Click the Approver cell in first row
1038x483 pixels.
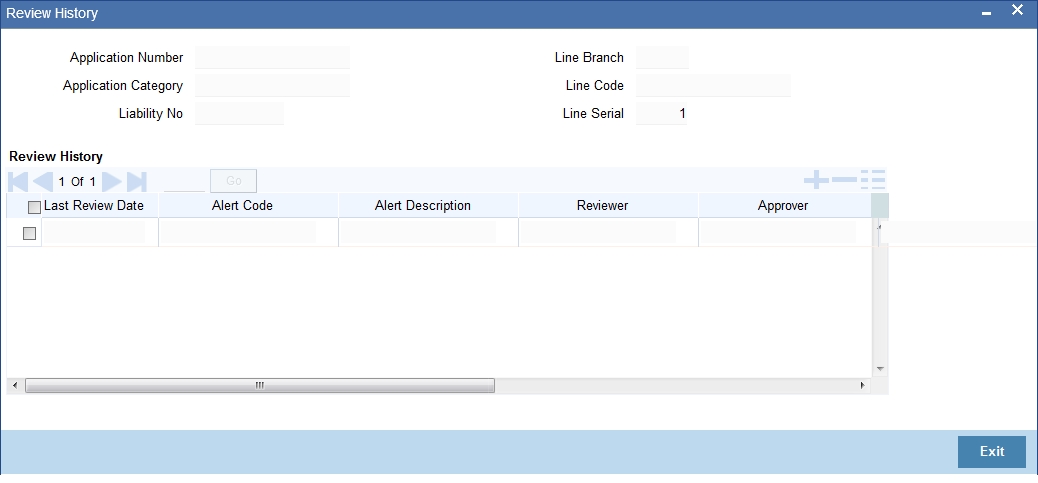778,232
